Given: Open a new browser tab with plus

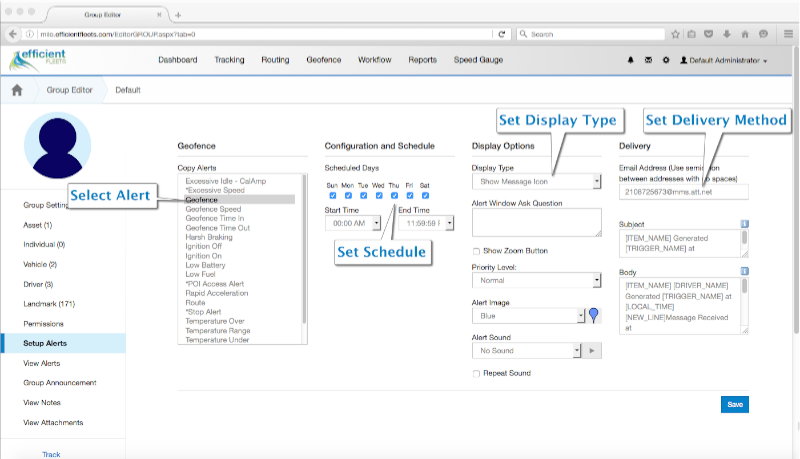Looking at the screenshot, I should click(x=178, y=15).
